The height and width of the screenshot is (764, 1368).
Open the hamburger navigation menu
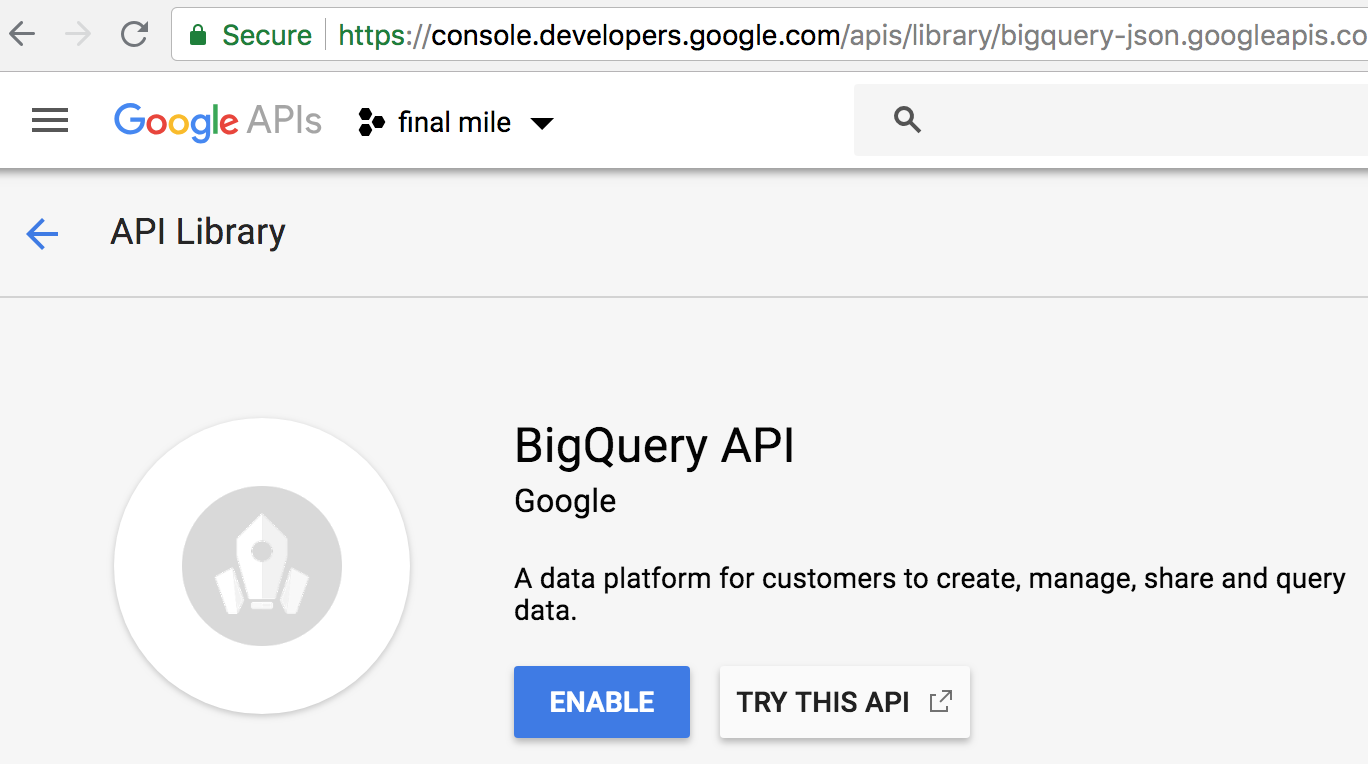point(50,121)
